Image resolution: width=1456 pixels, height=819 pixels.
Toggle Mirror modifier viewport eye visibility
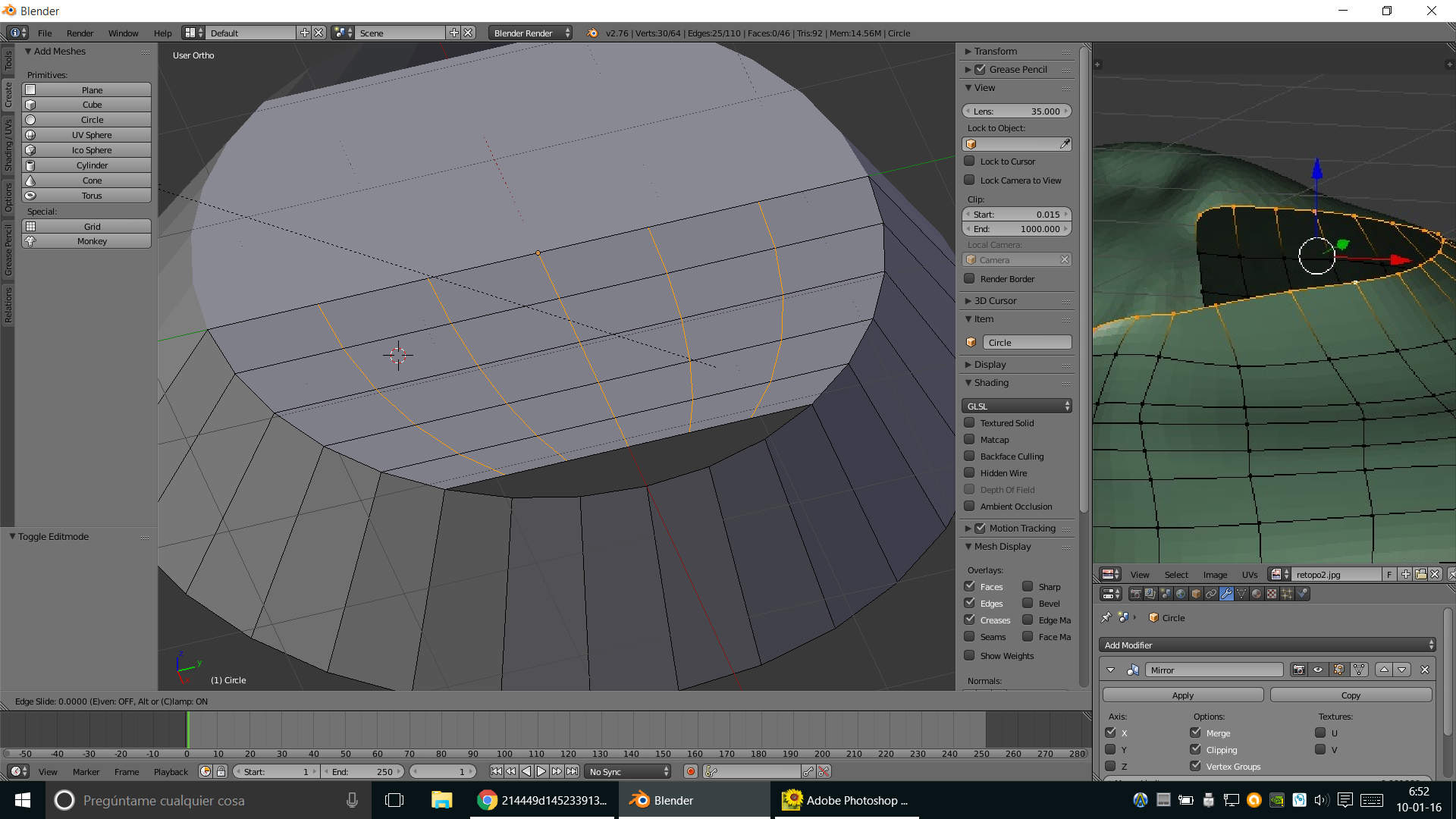(x=1318, y=670)
